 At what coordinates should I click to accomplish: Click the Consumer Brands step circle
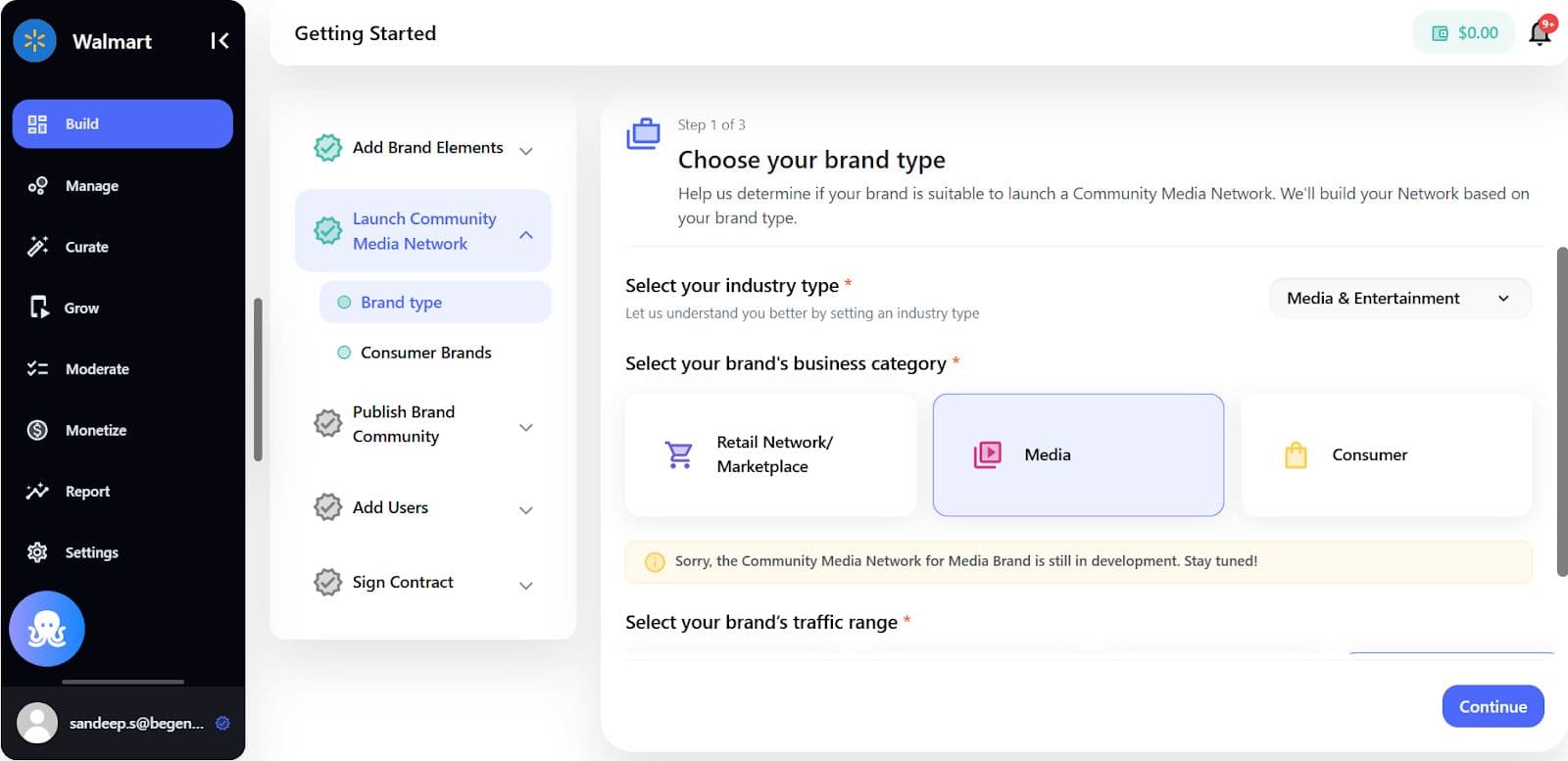click(x=344, y=353)
